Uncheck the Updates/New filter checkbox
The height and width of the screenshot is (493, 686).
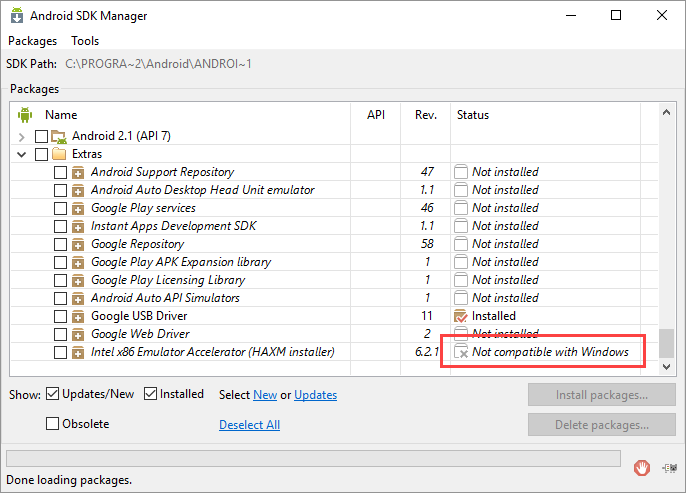click(x=52, y=394)
